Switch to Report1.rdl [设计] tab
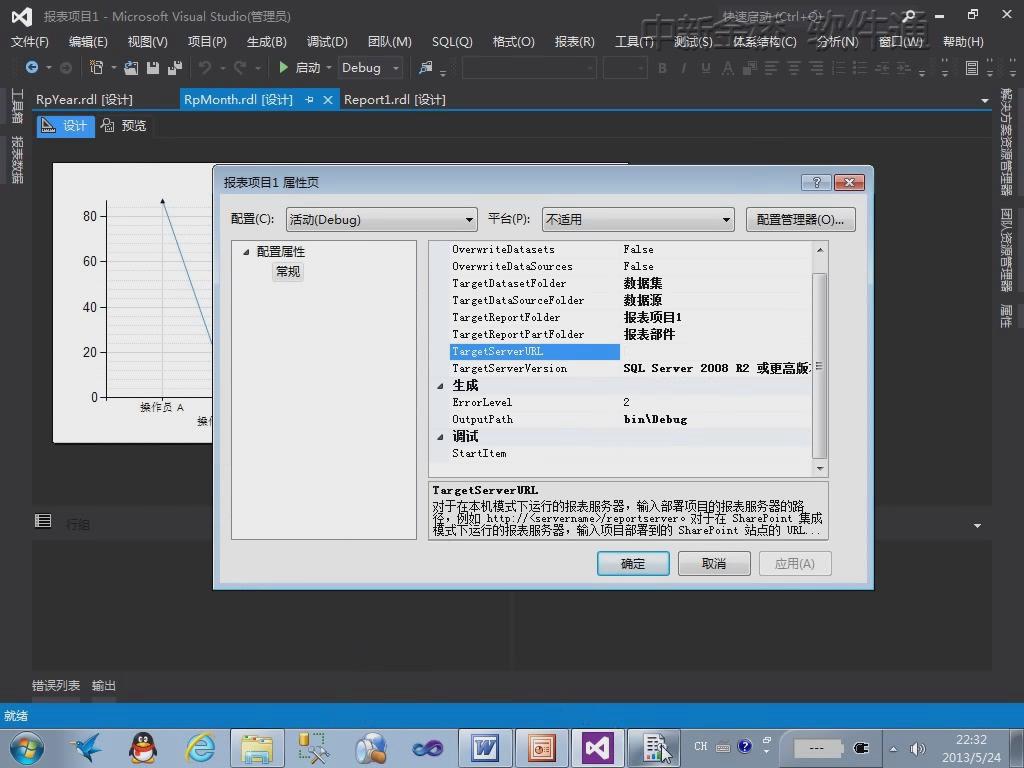Image resolution: width=1024 pixels, height=768 pixels. [x=395, y=99]
